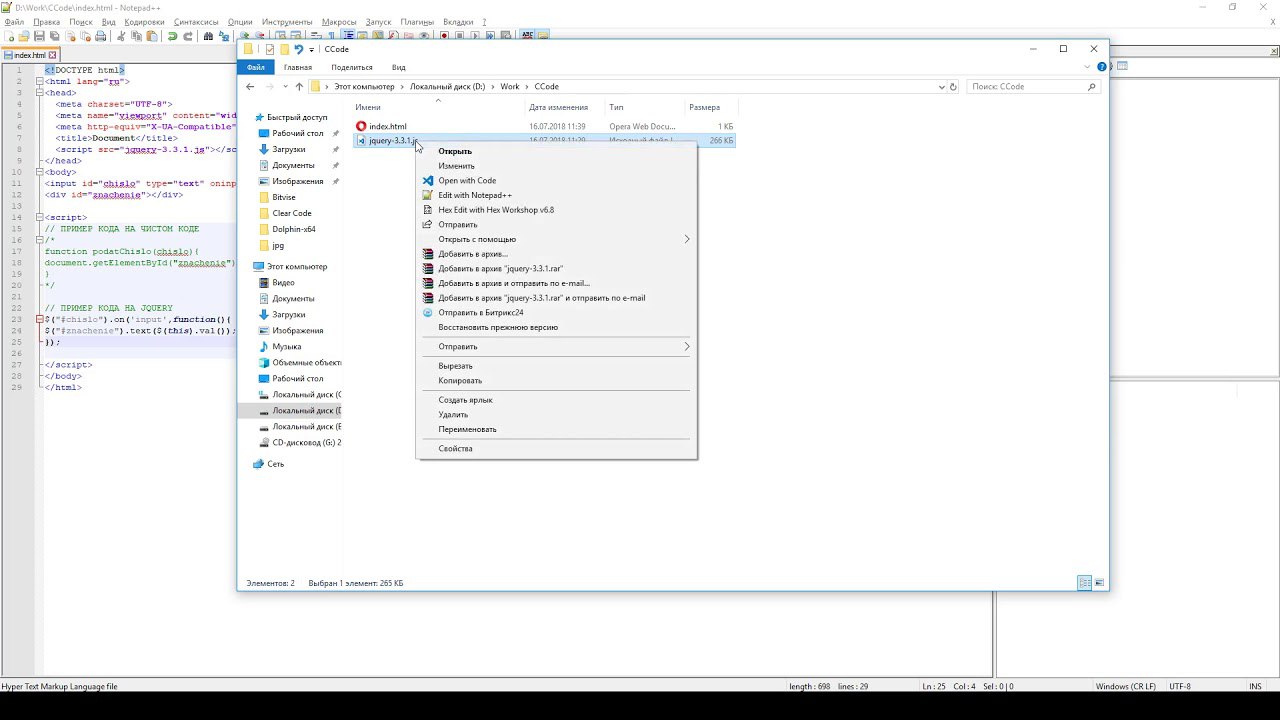Select Сеть in navigation pane
Image resolution: width=1280 pixels, height=720 pixels.
[275, 464]
